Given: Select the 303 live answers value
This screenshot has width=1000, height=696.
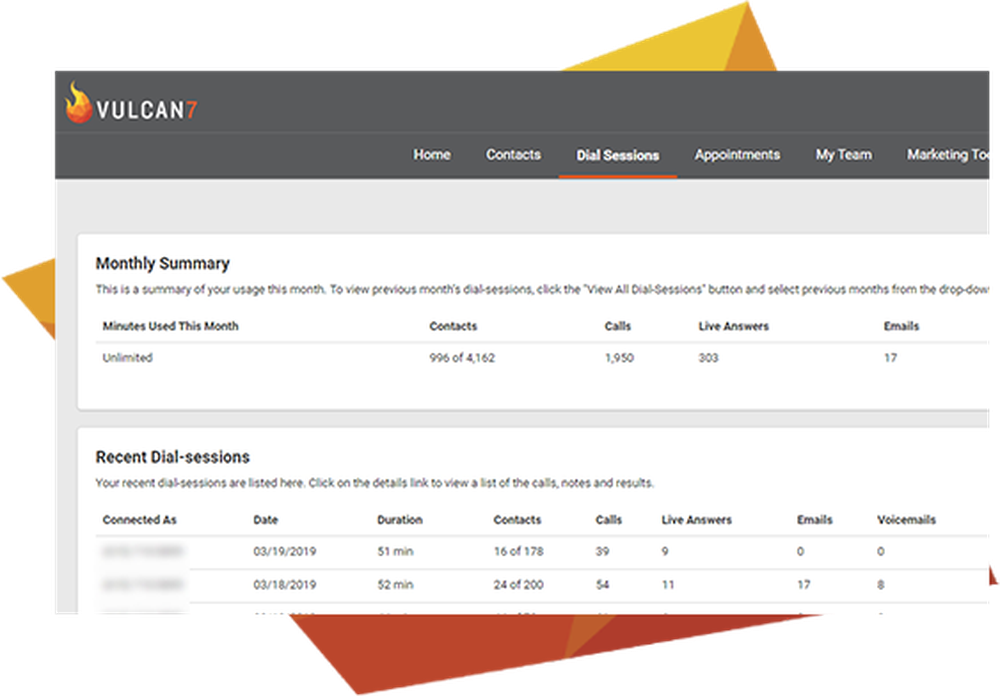Looking at the screenshot, I should pyautogui.click(x=708, y=358).
